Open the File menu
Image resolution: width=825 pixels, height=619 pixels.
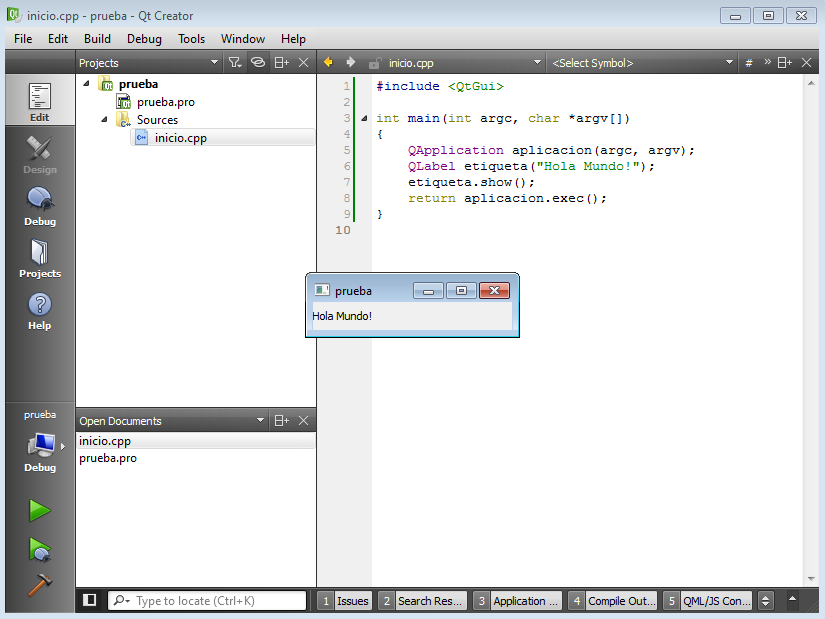coord(23,39)
